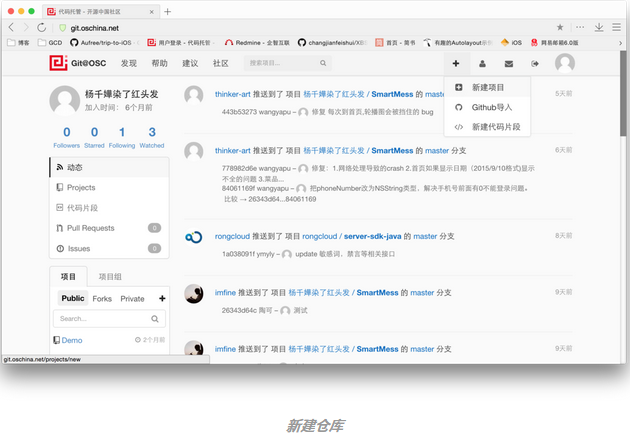Open the Demo project link

[x=71, y=340]
